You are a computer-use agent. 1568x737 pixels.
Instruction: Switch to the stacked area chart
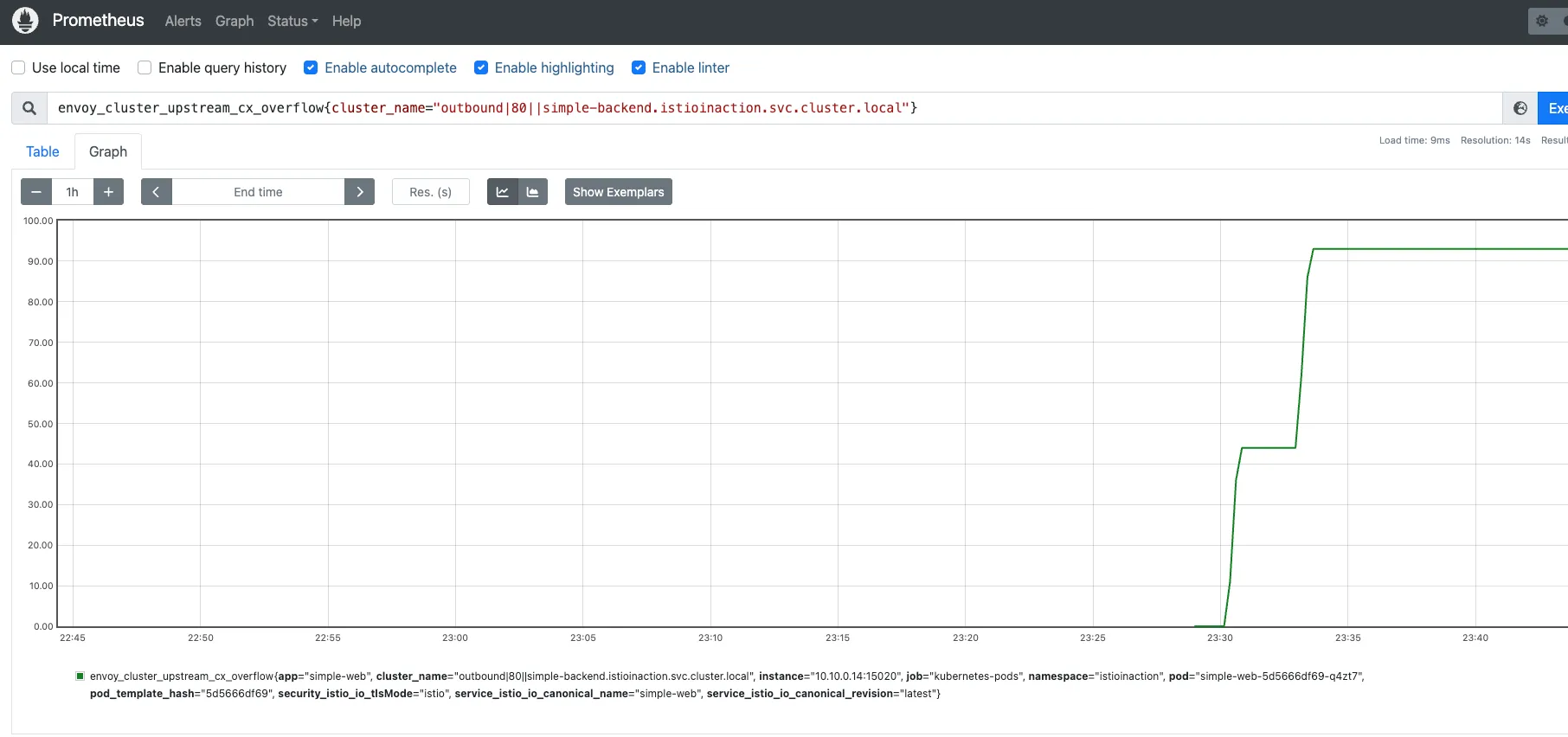point(533,192)
